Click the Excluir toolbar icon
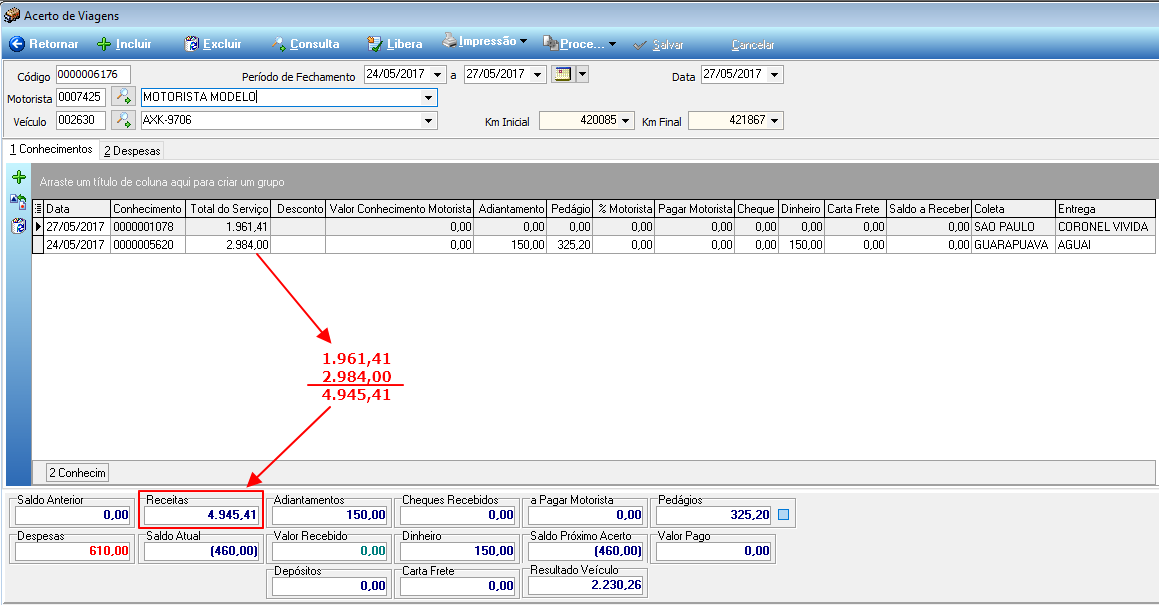This screenshot has width=1159, height=605. click(192, 44)
